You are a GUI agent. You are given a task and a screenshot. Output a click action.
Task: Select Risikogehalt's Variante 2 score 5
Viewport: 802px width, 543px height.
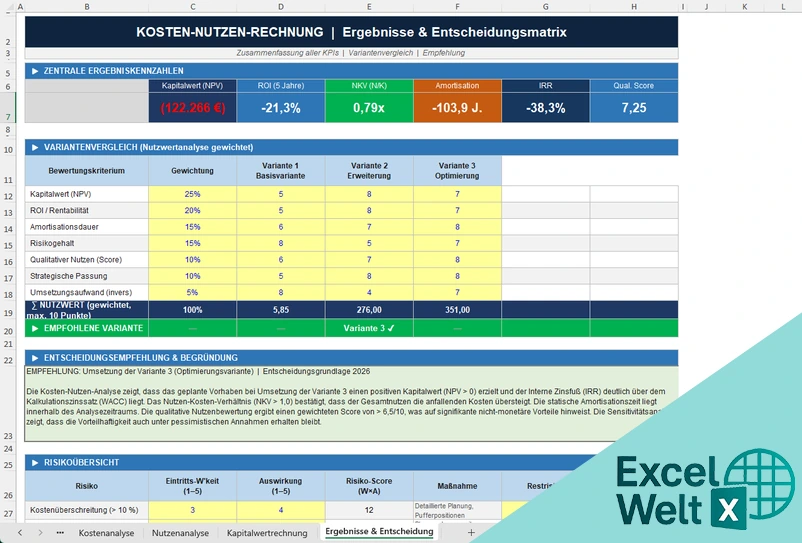click(369, 243)
